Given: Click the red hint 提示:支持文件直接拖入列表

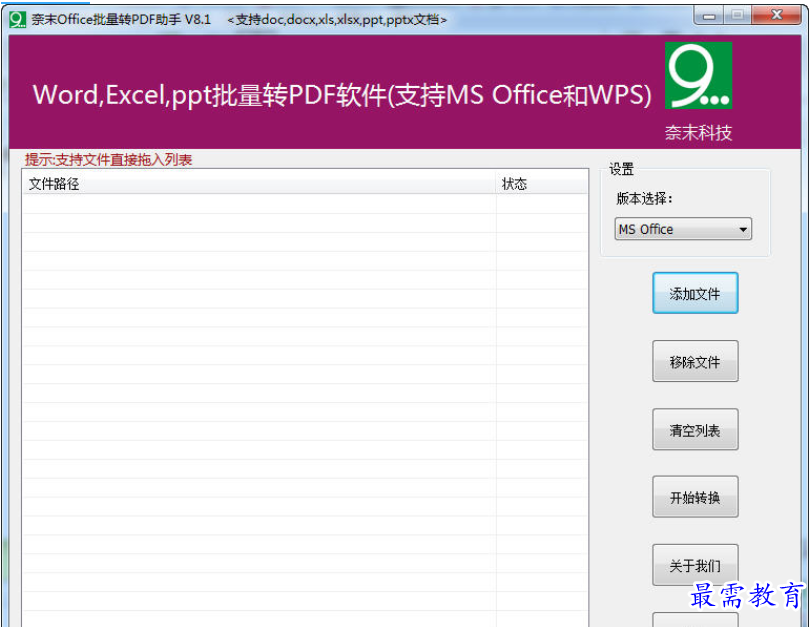Looking at the screenshot, I should click(x=109, y=159).
